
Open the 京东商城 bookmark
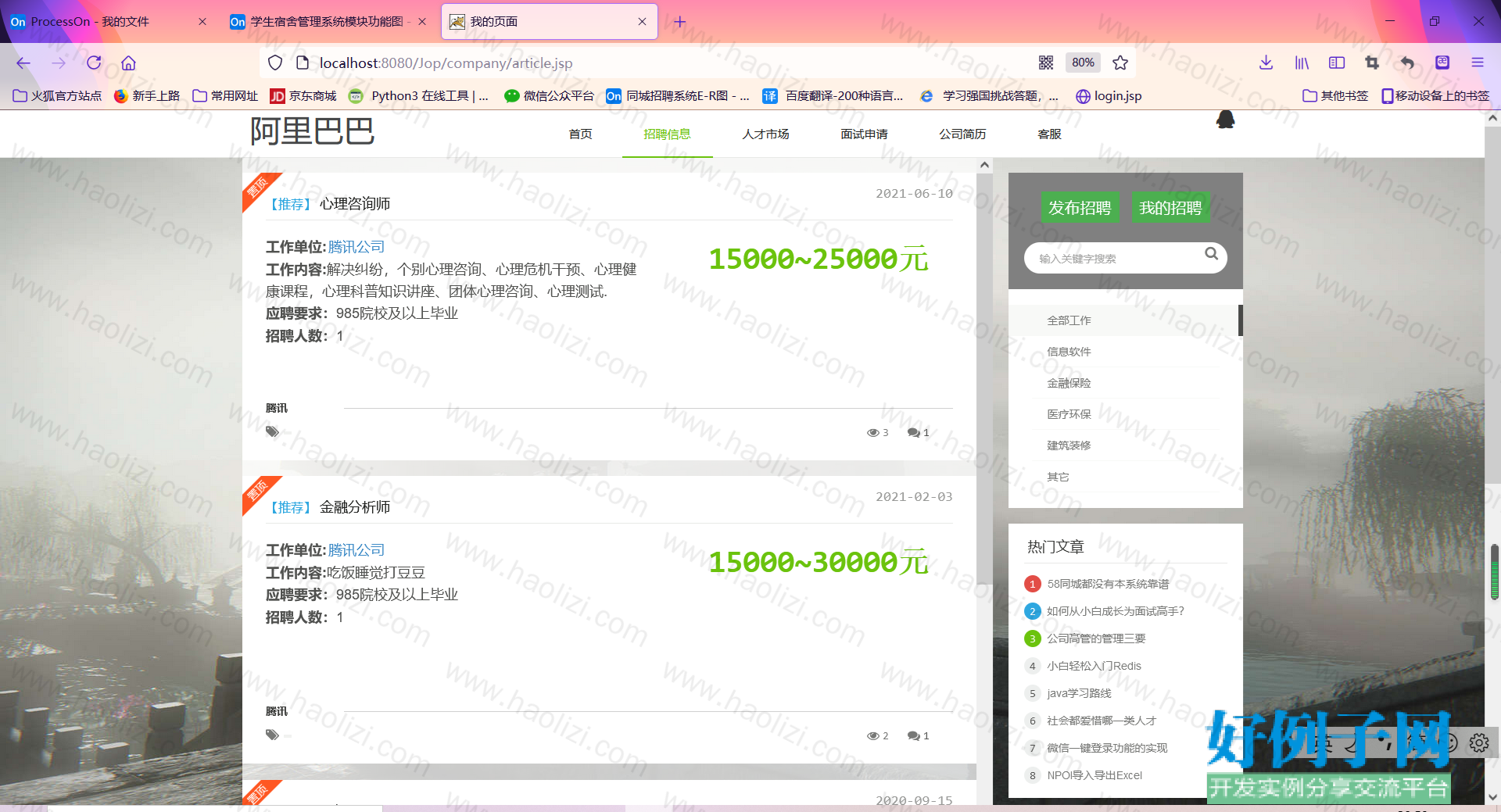[303, 96]
